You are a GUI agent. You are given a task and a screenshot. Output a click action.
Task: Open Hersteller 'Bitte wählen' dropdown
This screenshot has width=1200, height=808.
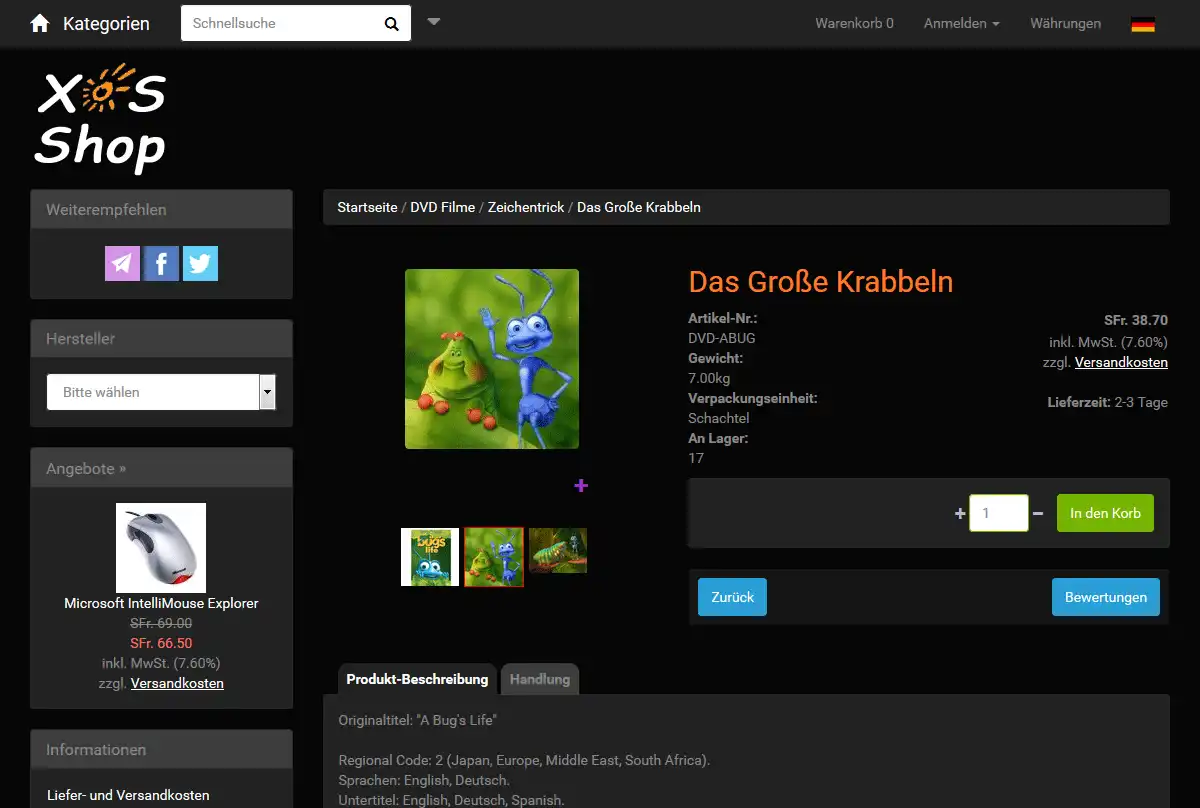[161, 392]
